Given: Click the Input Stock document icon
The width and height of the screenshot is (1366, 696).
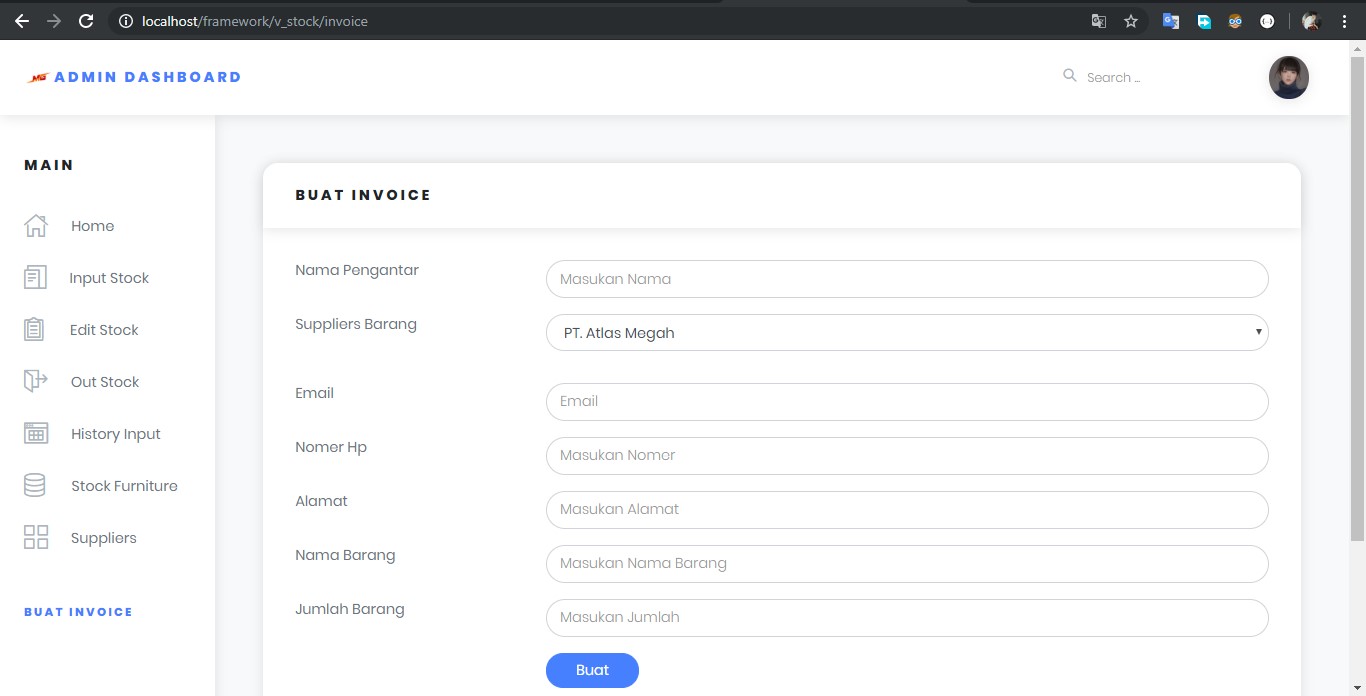Looking at the screenshot, I should pos(35,278).
